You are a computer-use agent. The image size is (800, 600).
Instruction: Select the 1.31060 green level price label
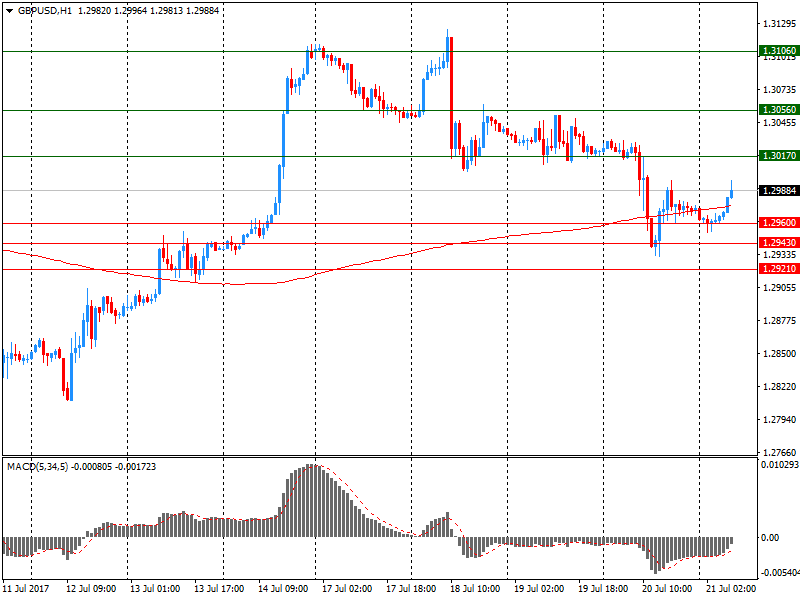pyautogui.click(x=779, y=51)
